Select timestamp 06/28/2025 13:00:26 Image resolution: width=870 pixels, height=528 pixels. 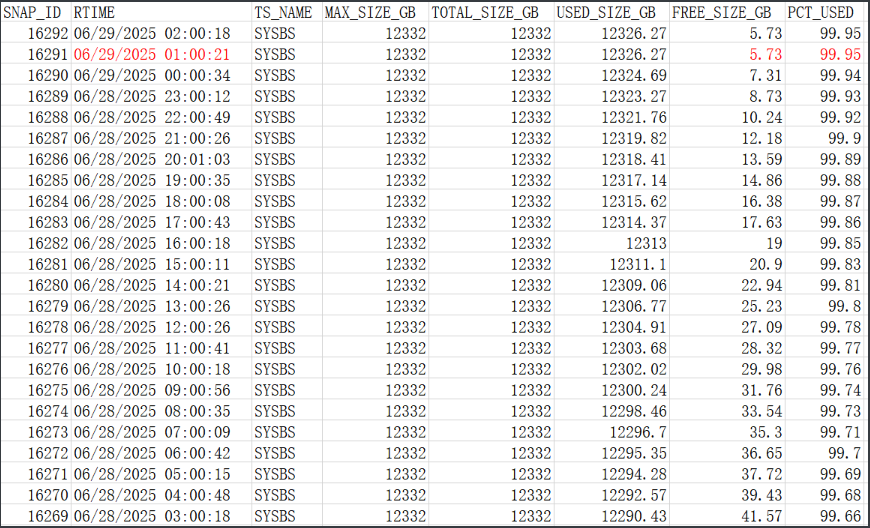coord(151,307)
